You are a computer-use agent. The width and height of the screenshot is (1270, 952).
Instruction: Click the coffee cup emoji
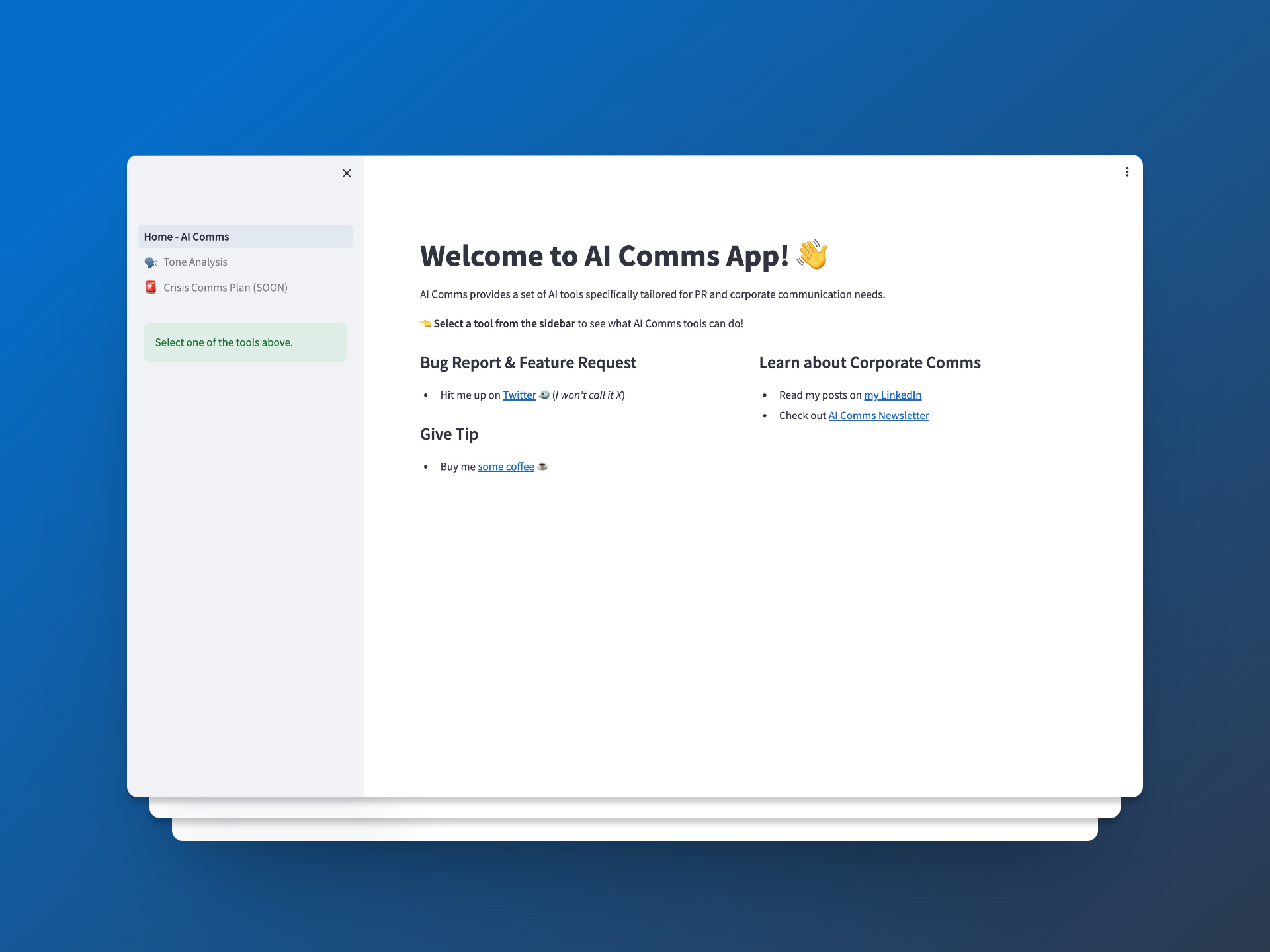point(542,466)
